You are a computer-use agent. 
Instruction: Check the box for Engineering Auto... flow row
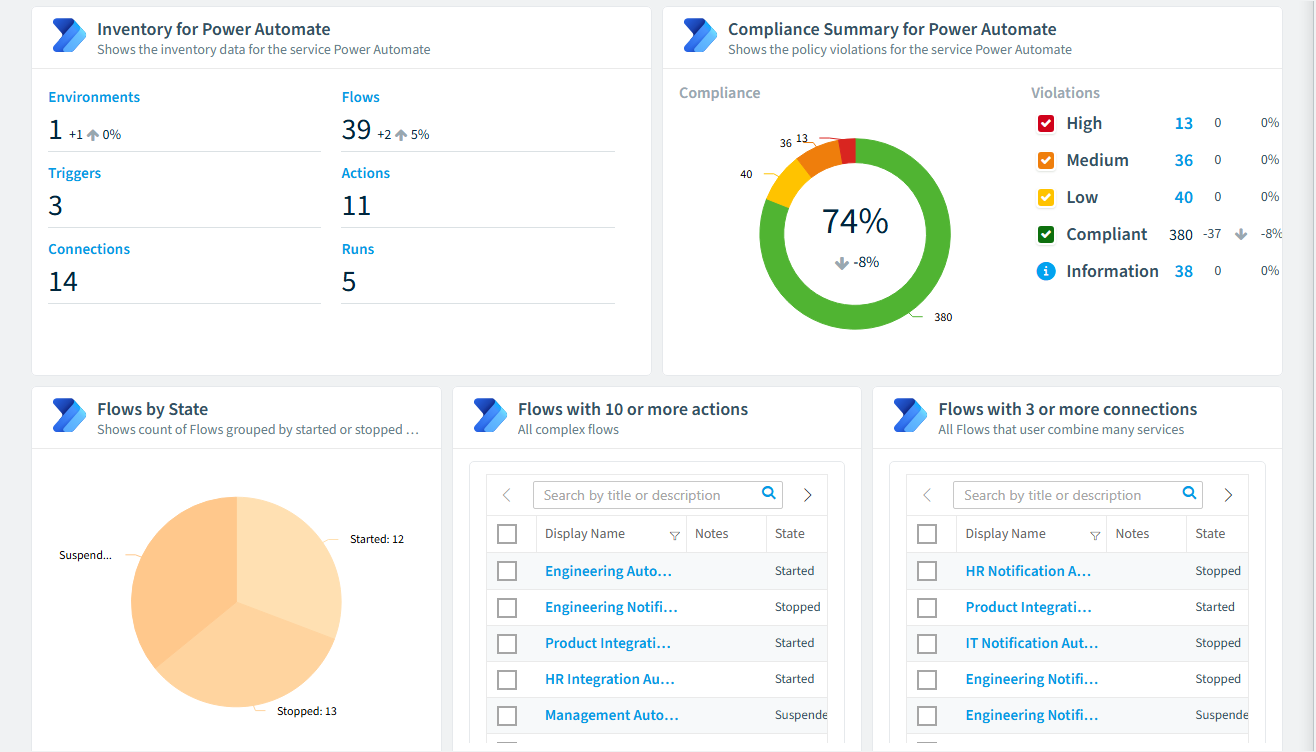(x=507, y=571)
